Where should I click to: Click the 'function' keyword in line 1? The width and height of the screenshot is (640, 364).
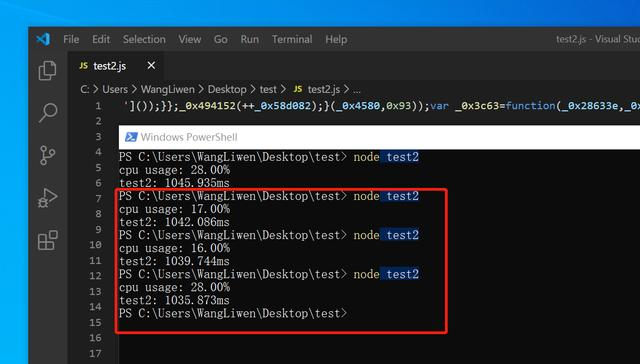pos(530,106)
